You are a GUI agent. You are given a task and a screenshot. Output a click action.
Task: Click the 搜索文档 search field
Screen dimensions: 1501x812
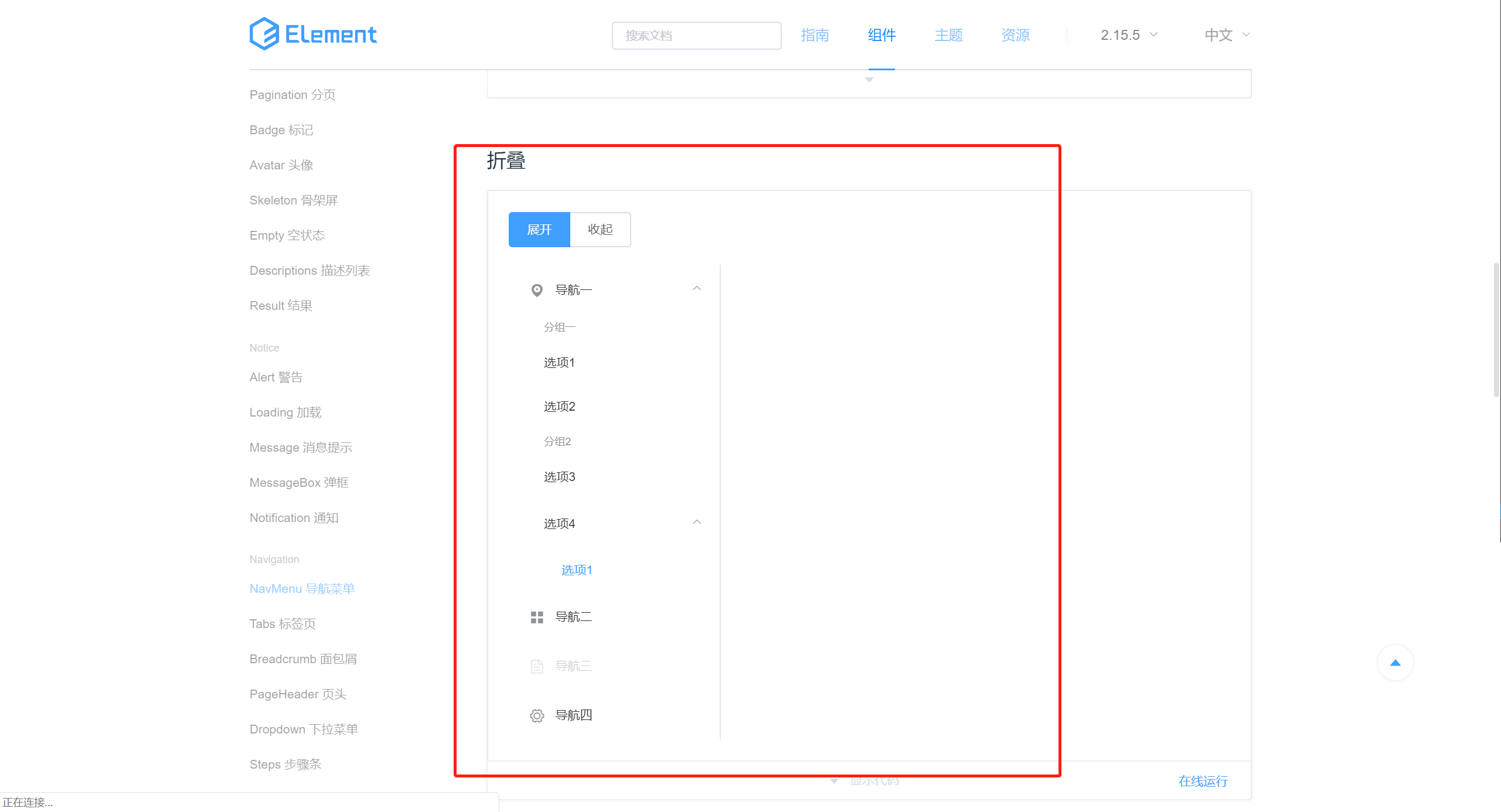pos(696,35)
